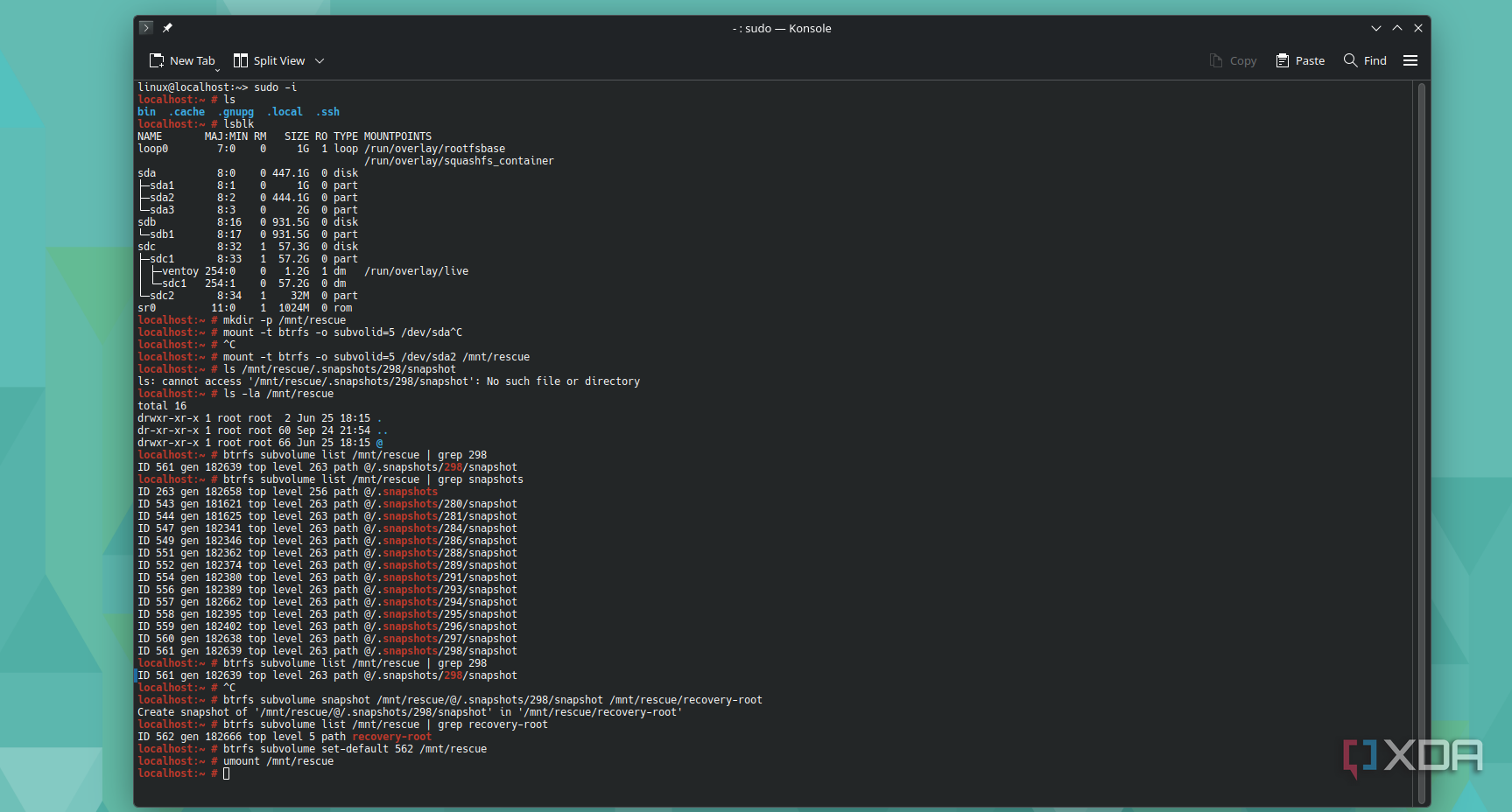This screenshot has height=812, width=1512.
Task: Click the 'ventoy' device row
Action: click(303, 271)
